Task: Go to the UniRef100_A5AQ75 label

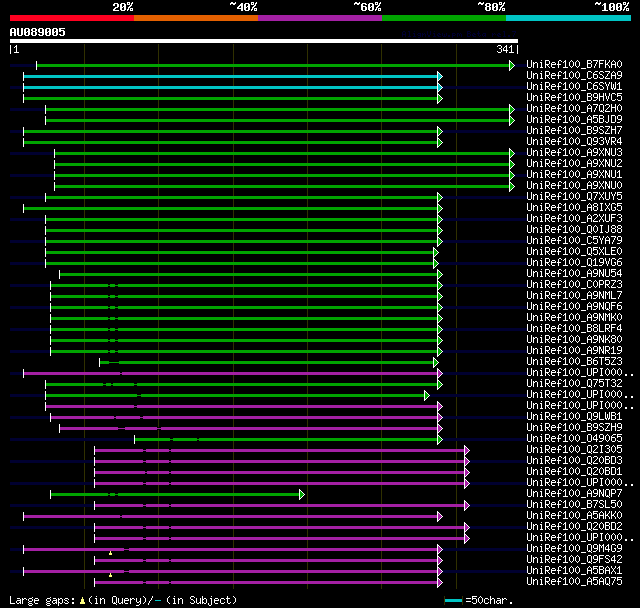Action: point(574,582)
